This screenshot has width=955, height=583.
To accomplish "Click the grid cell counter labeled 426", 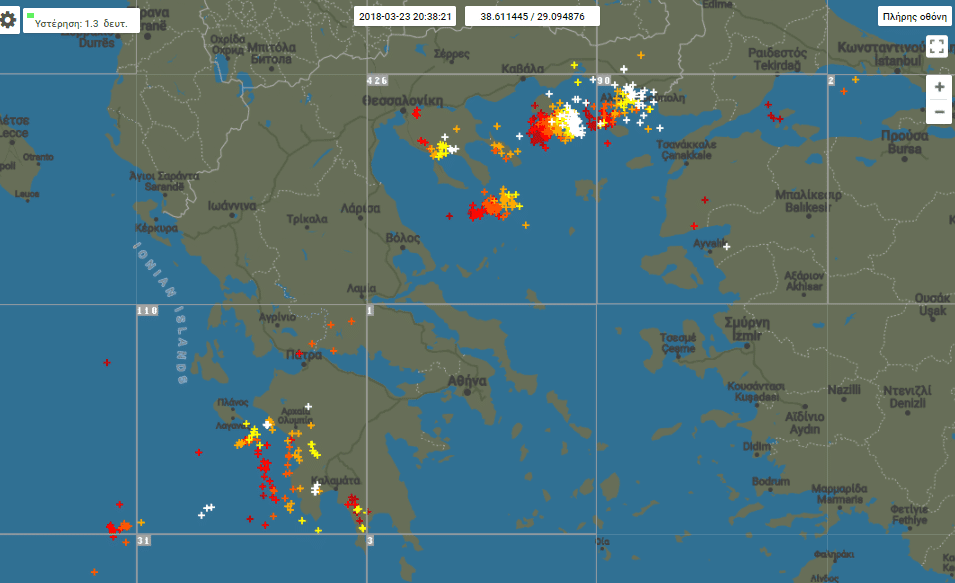I will [377, 80].
